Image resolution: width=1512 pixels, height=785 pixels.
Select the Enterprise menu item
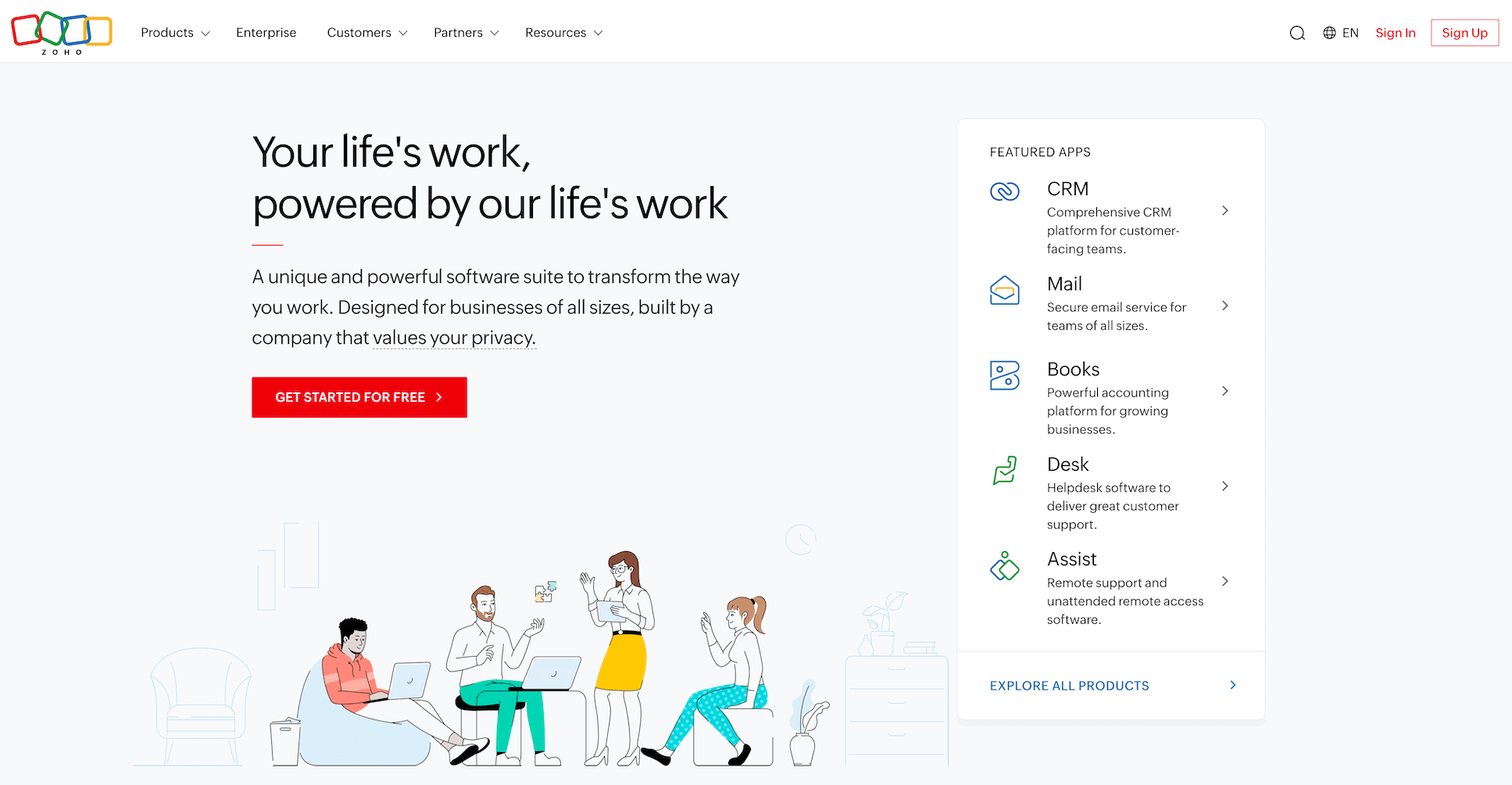(266, 33)
